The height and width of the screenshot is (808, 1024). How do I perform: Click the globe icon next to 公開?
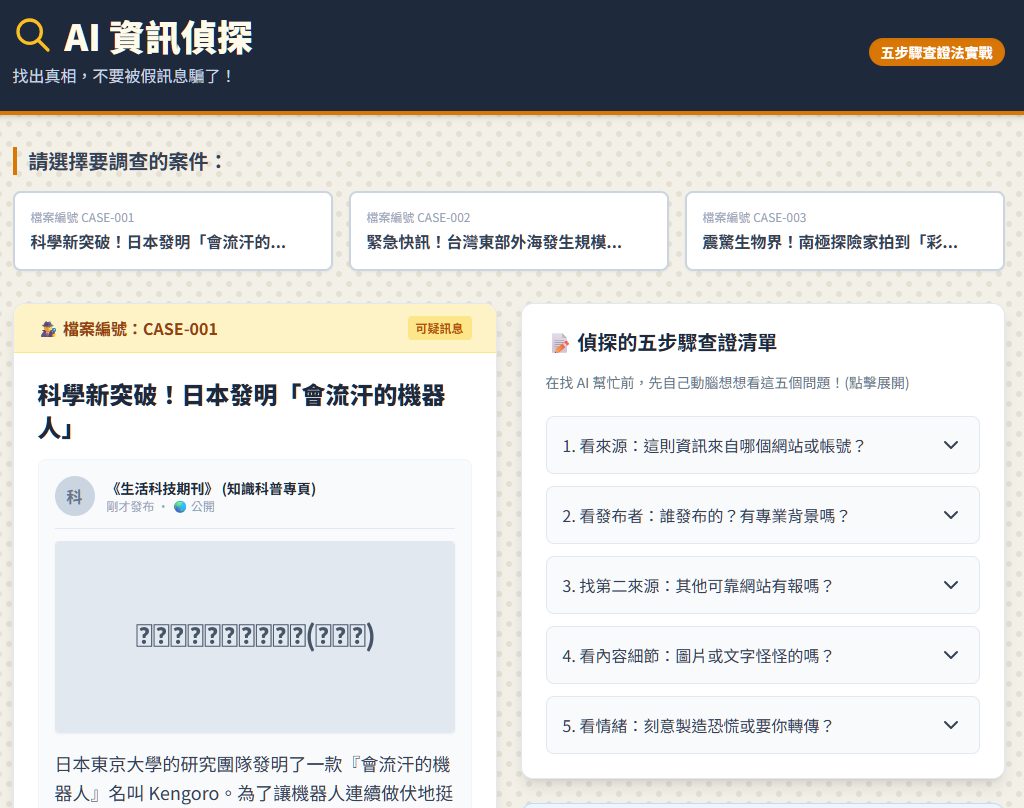(180, 507)
